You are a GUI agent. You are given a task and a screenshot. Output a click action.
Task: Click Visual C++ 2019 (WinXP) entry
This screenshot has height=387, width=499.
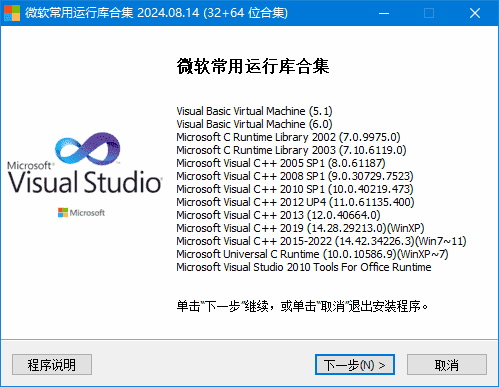300,228
